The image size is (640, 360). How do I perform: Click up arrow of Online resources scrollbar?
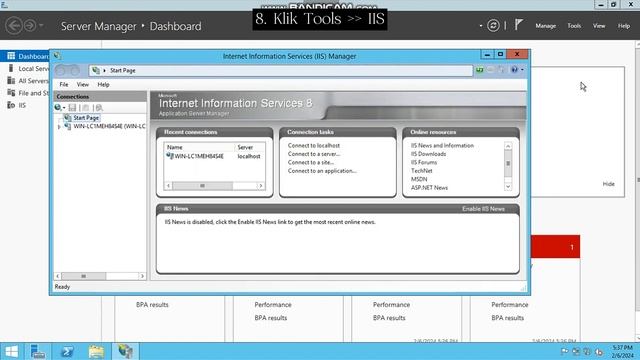[508, 146]
